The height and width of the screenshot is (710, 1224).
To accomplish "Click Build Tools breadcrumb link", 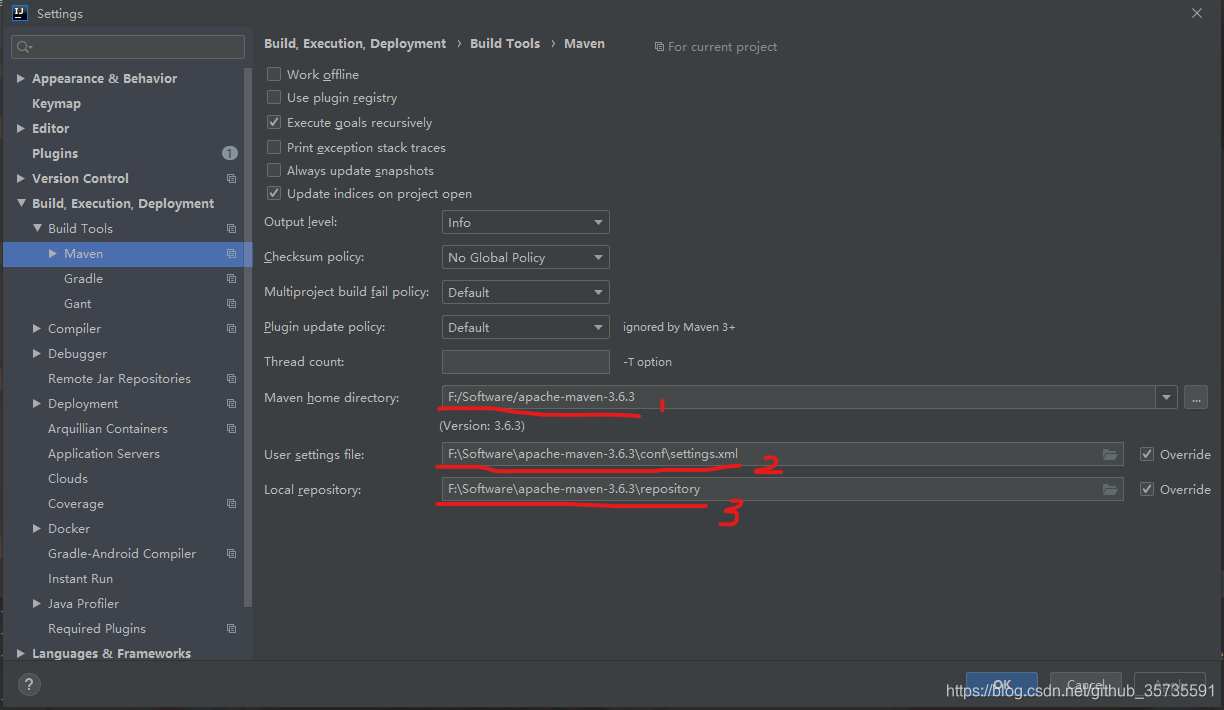I will [x=505, y=44].
